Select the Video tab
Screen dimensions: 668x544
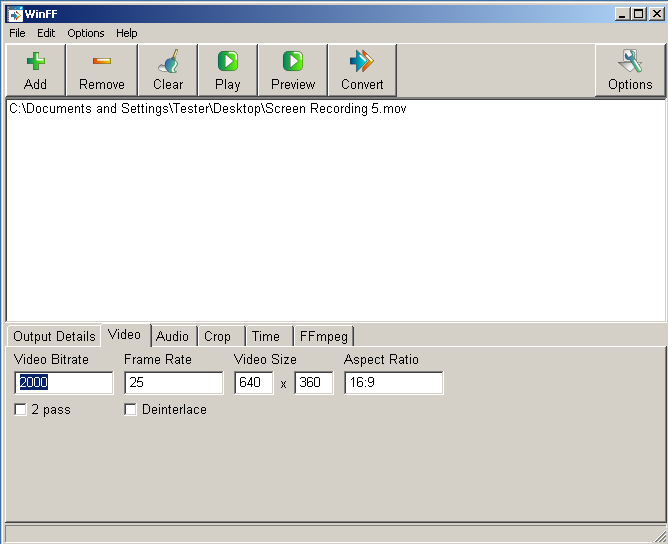tap(124, 335)
